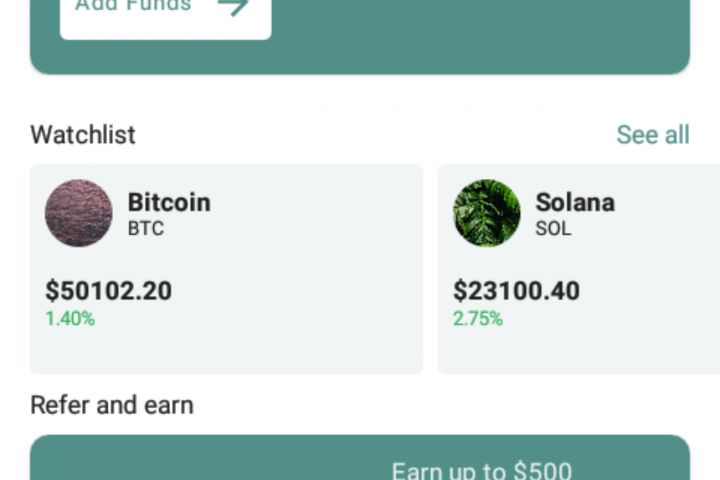The height and width of the screenshot is (480, 720).
Task: Click the SOL ticker symbol
Action: click(x=553, y=229)
